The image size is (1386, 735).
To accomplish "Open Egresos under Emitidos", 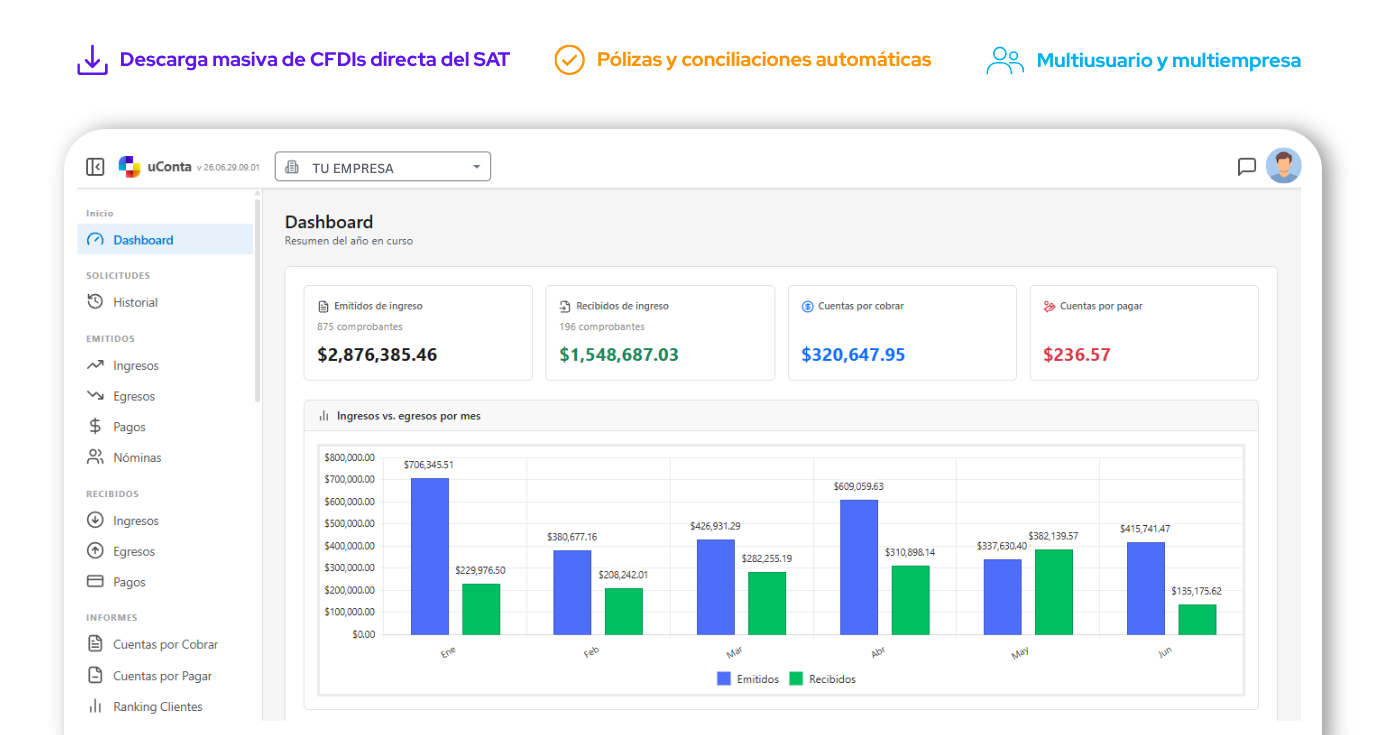I will tap(165, 396).
